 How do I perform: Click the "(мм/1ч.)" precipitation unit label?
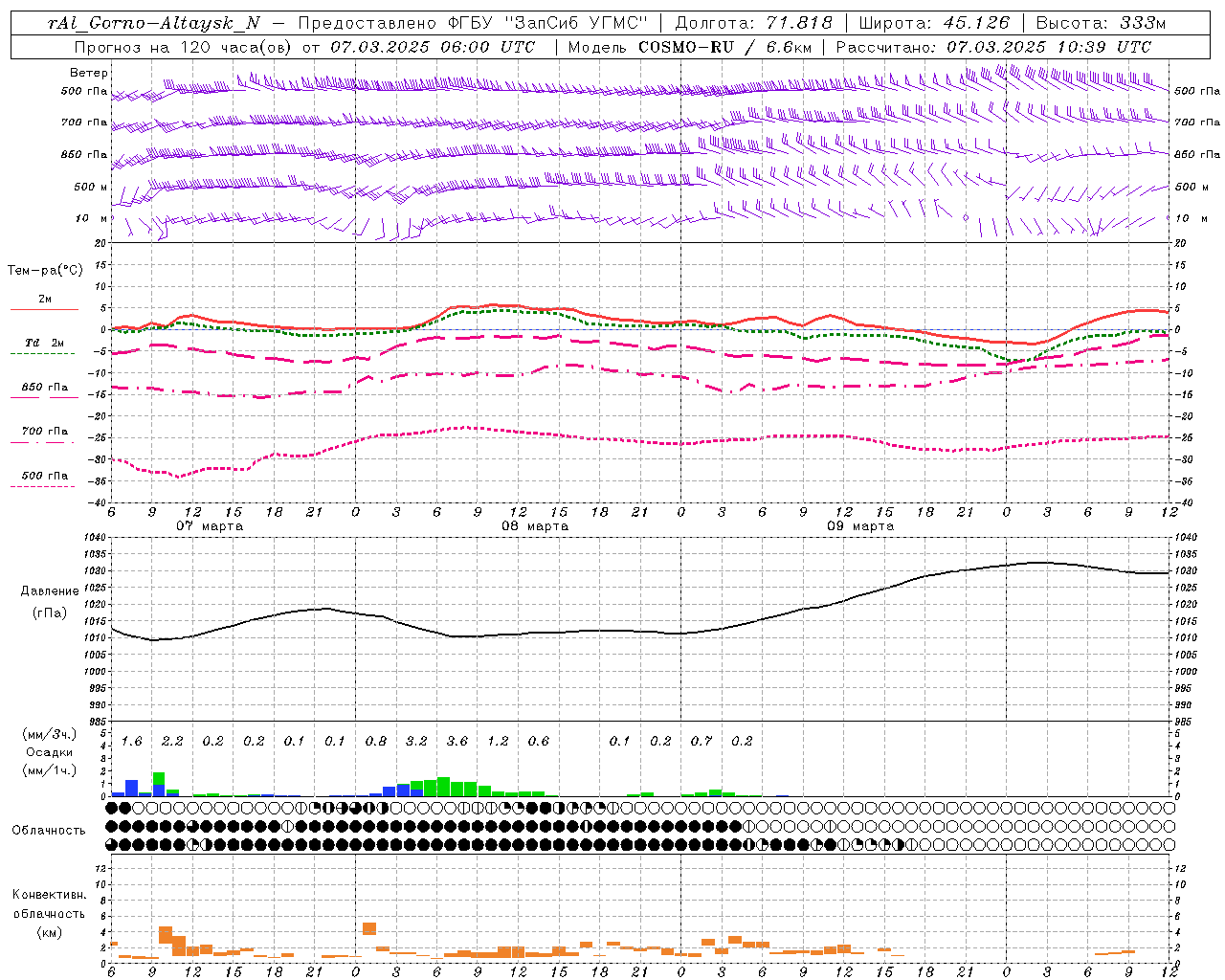pyautogui.click(x=50, y=770)
